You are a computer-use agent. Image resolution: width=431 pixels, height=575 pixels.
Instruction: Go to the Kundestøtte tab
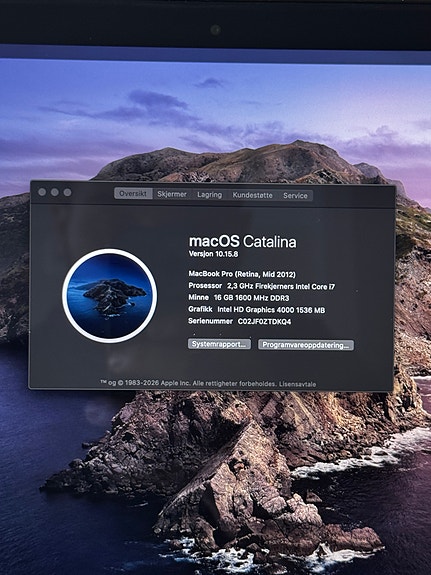(252, 195)
